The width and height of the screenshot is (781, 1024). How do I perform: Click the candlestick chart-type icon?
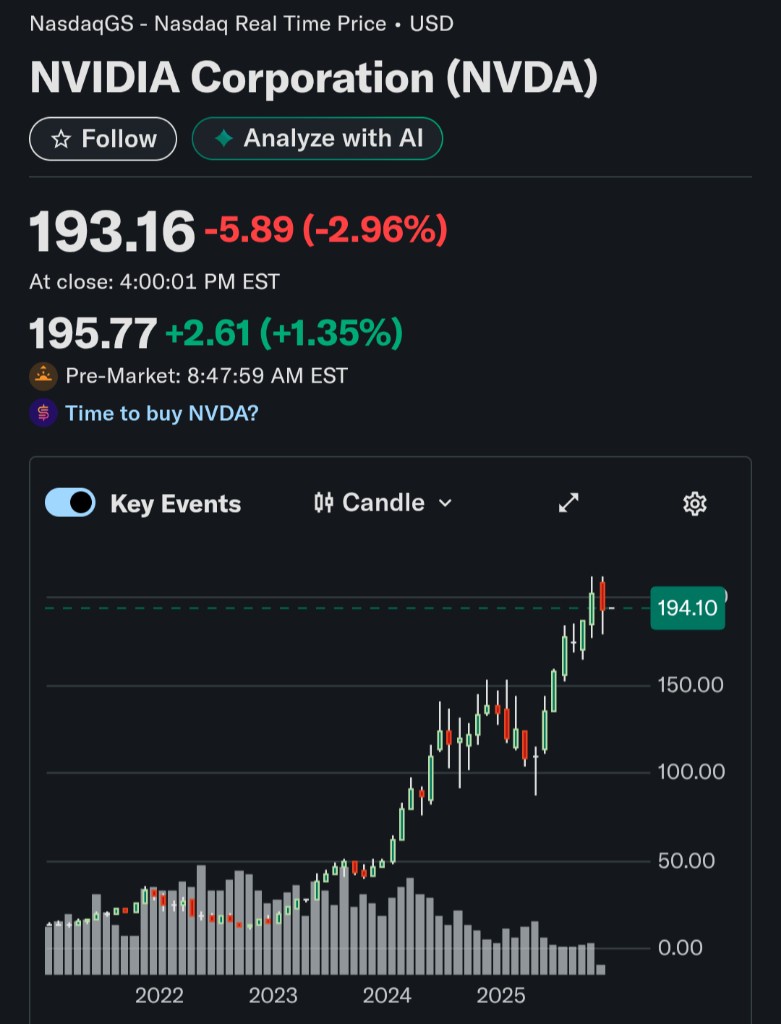(323, 503)
